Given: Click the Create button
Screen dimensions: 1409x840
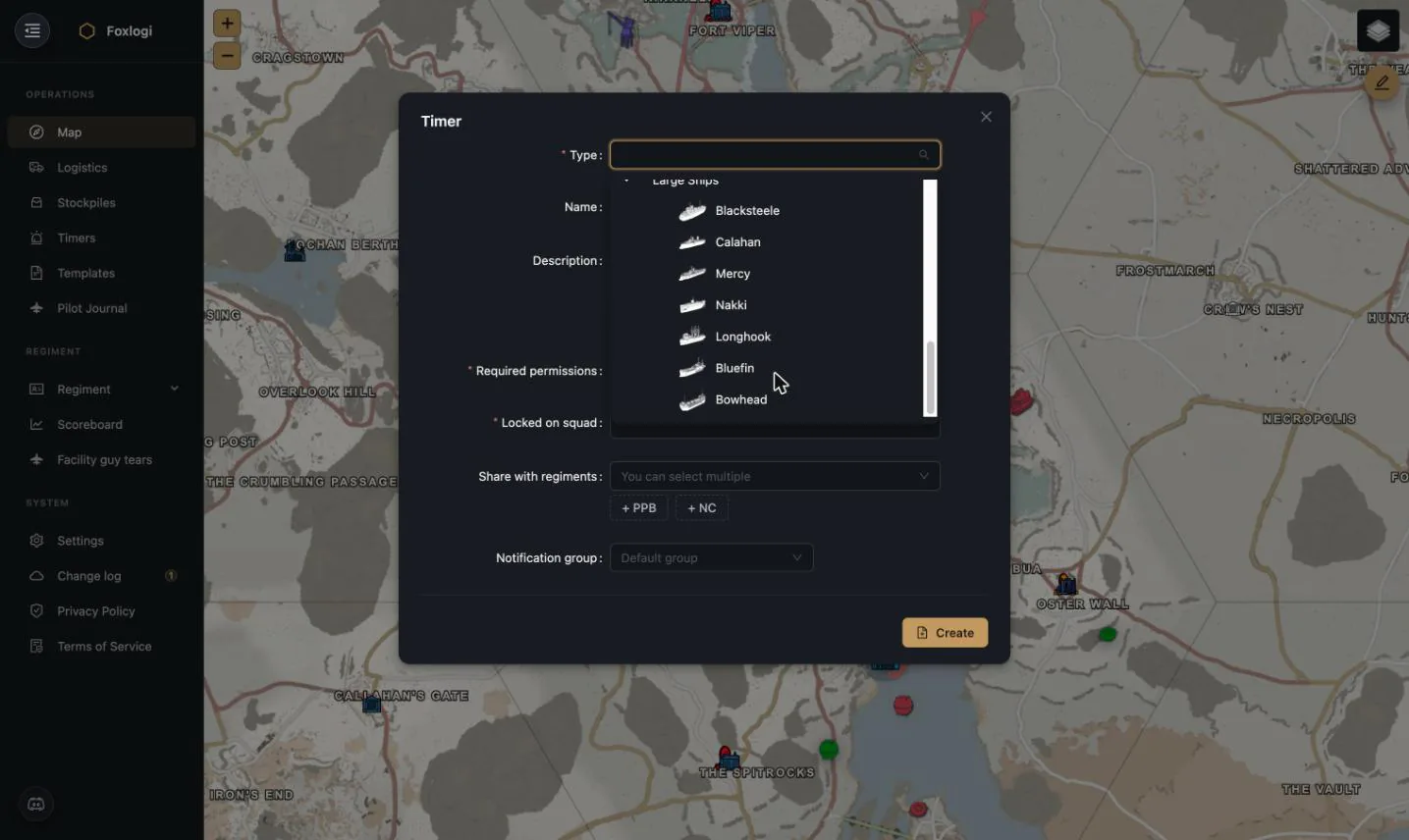Looking at the screenshot, I should (x=945, y=633).
